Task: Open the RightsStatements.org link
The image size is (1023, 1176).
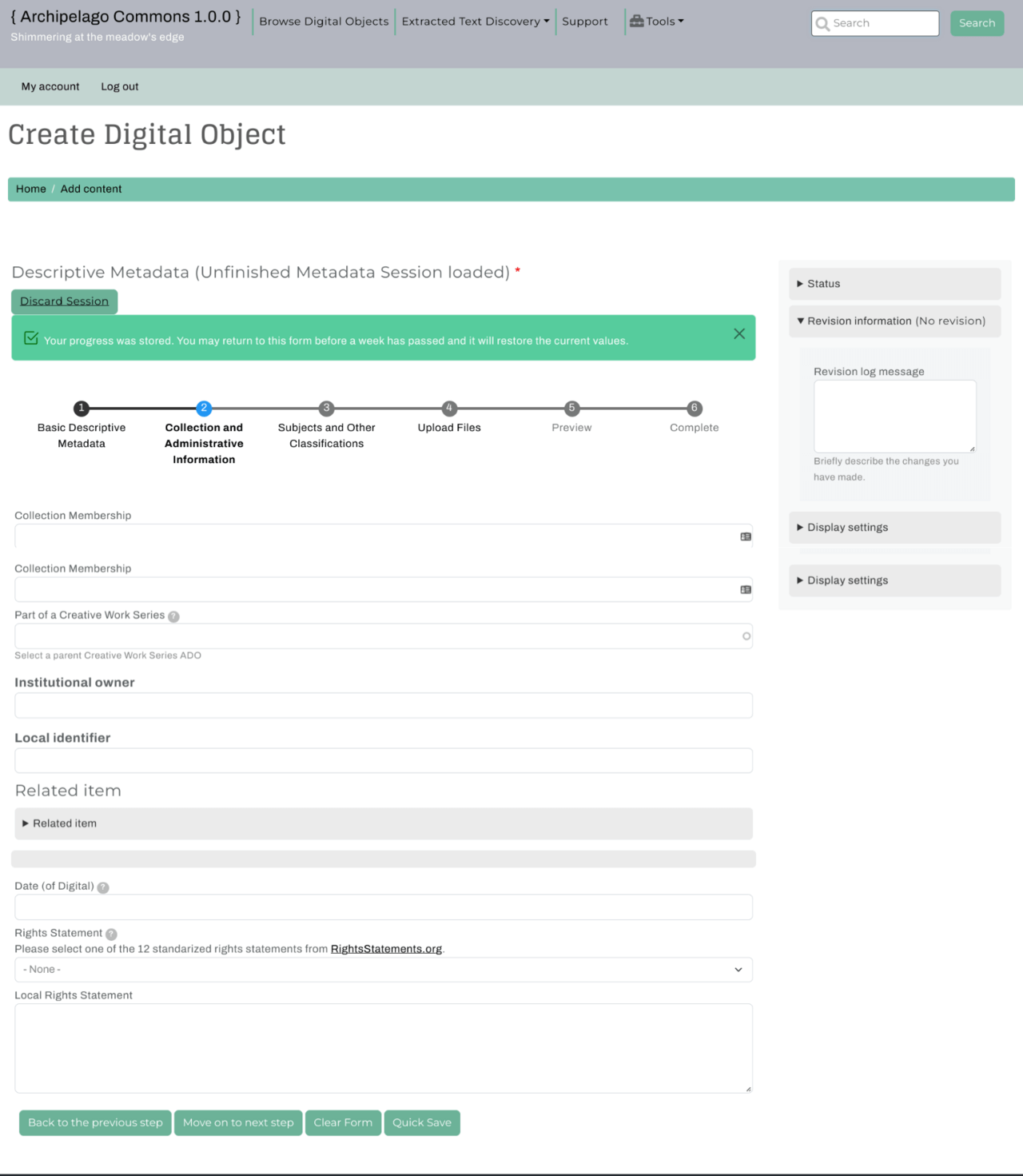Action: pos(386,949)
